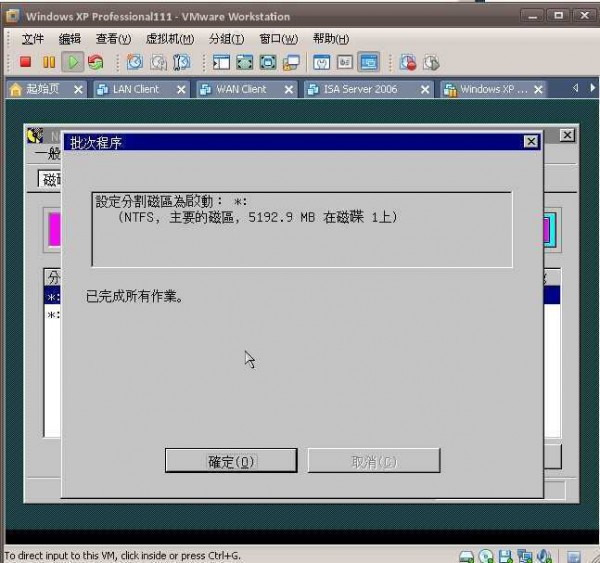Click the Summary view toolbar icon
Screen dimensions: 600x563
point(321,62)
